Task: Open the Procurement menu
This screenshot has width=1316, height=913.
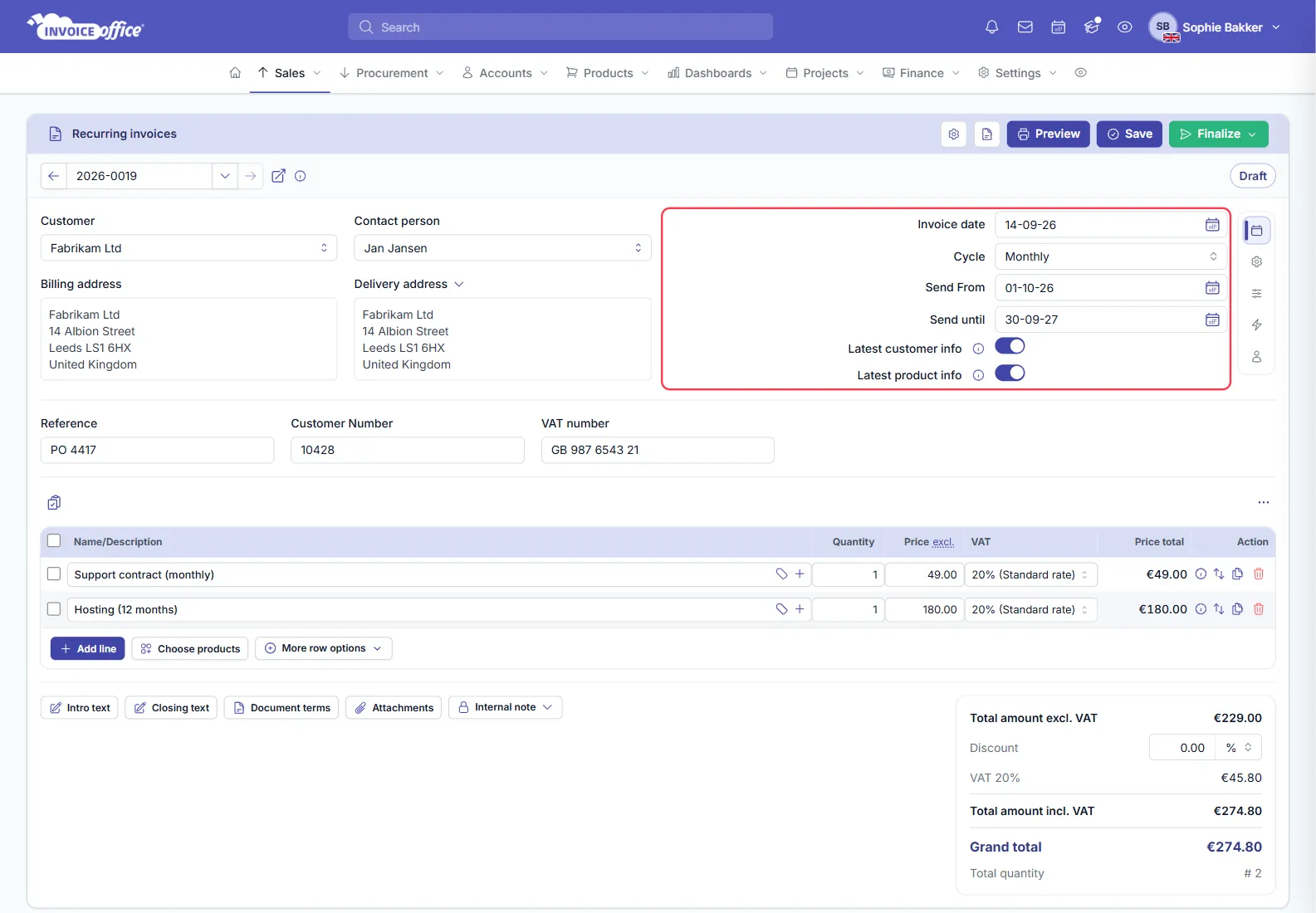Action: click(391, 73)
